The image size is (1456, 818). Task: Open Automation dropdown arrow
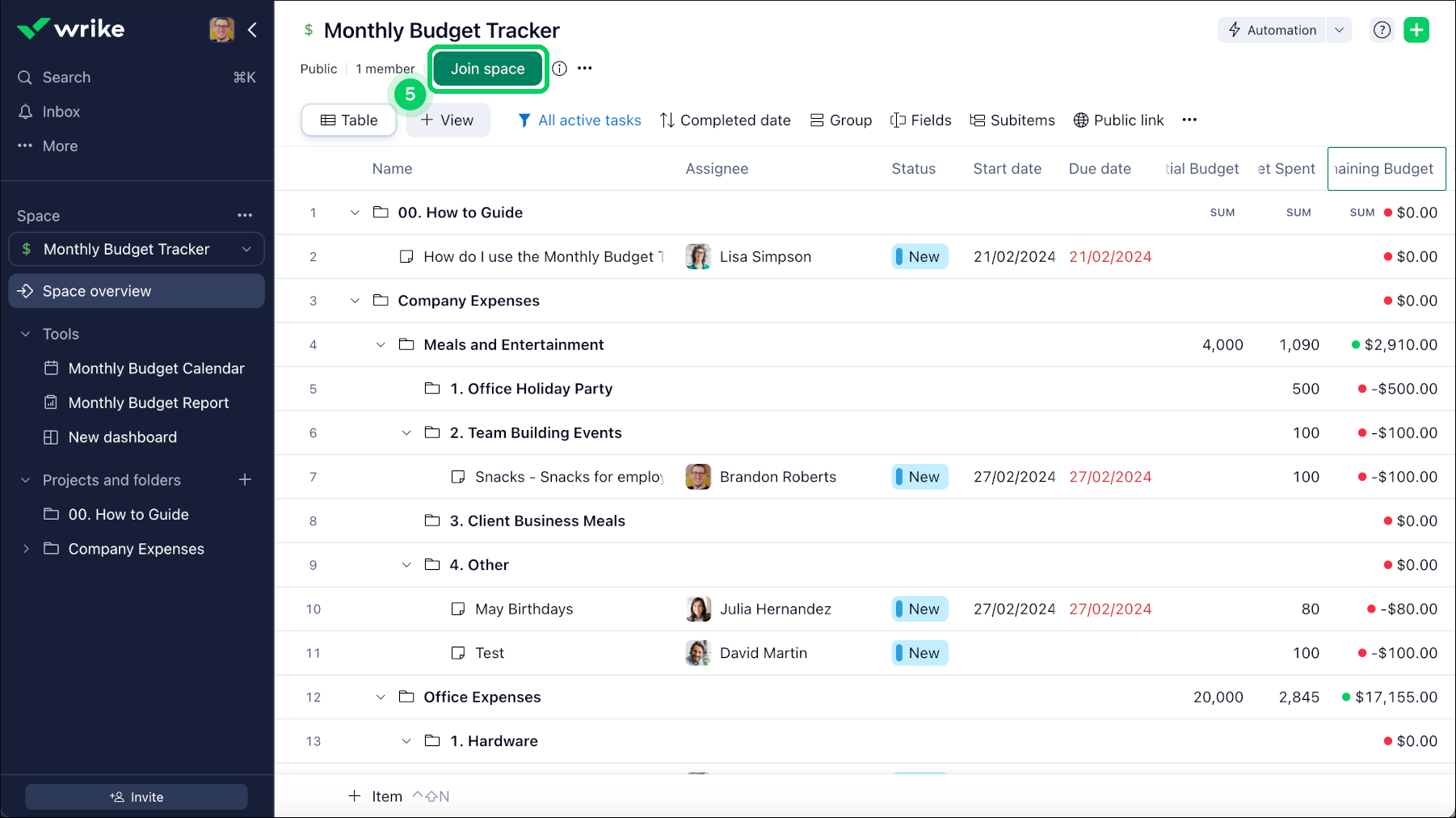(1339, 30)
